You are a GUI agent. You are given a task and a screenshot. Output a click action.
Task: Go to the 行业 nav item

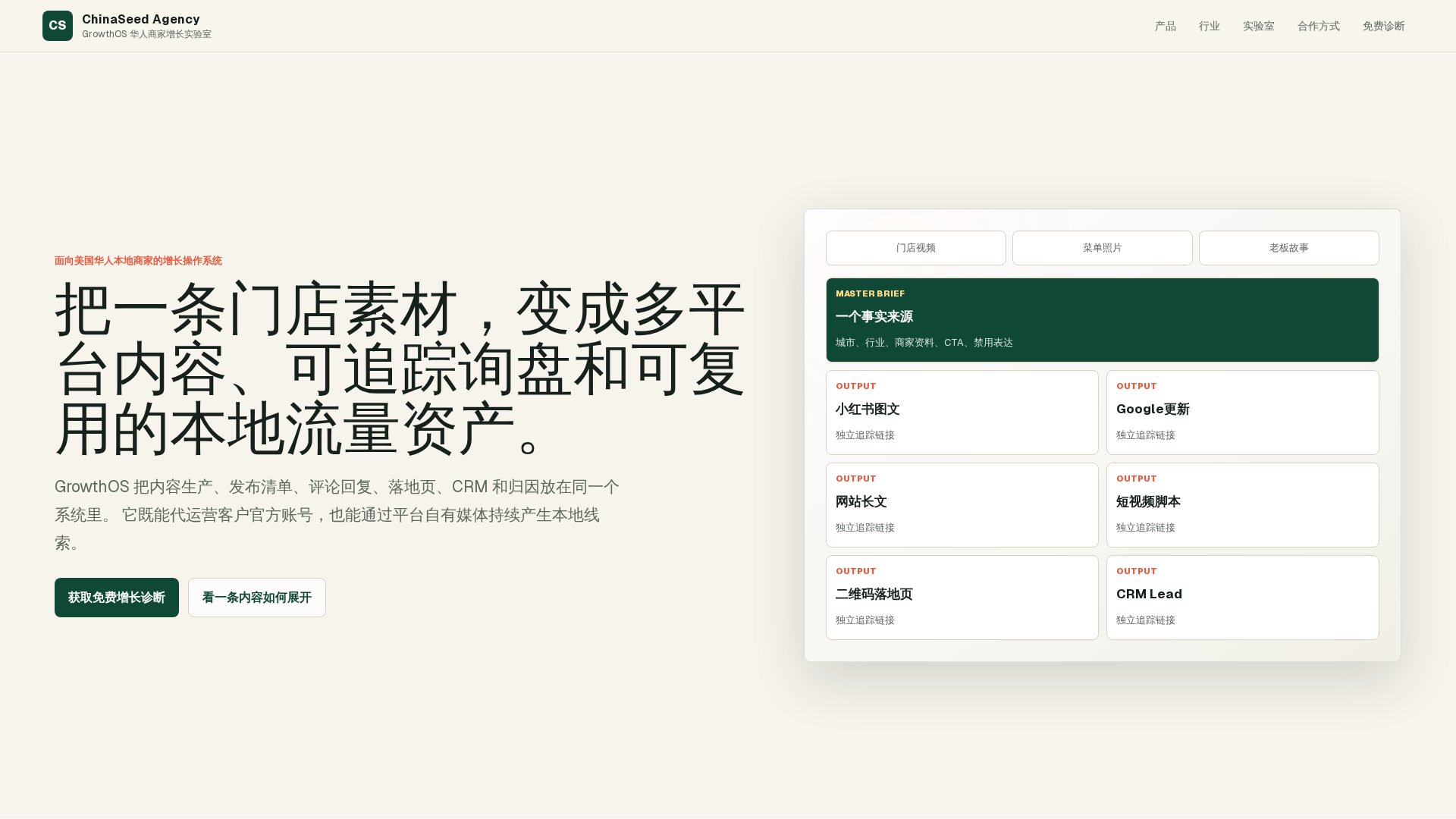click(1210, 27)
